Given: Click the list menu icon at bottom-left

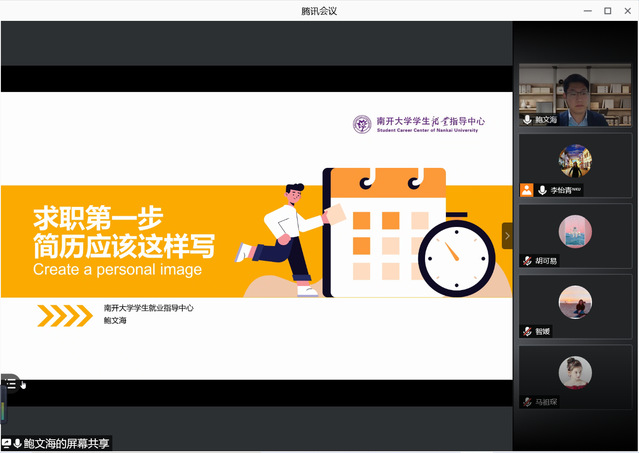Looking at the screenshot, I should pyautogui.click(x=10, y=383).
